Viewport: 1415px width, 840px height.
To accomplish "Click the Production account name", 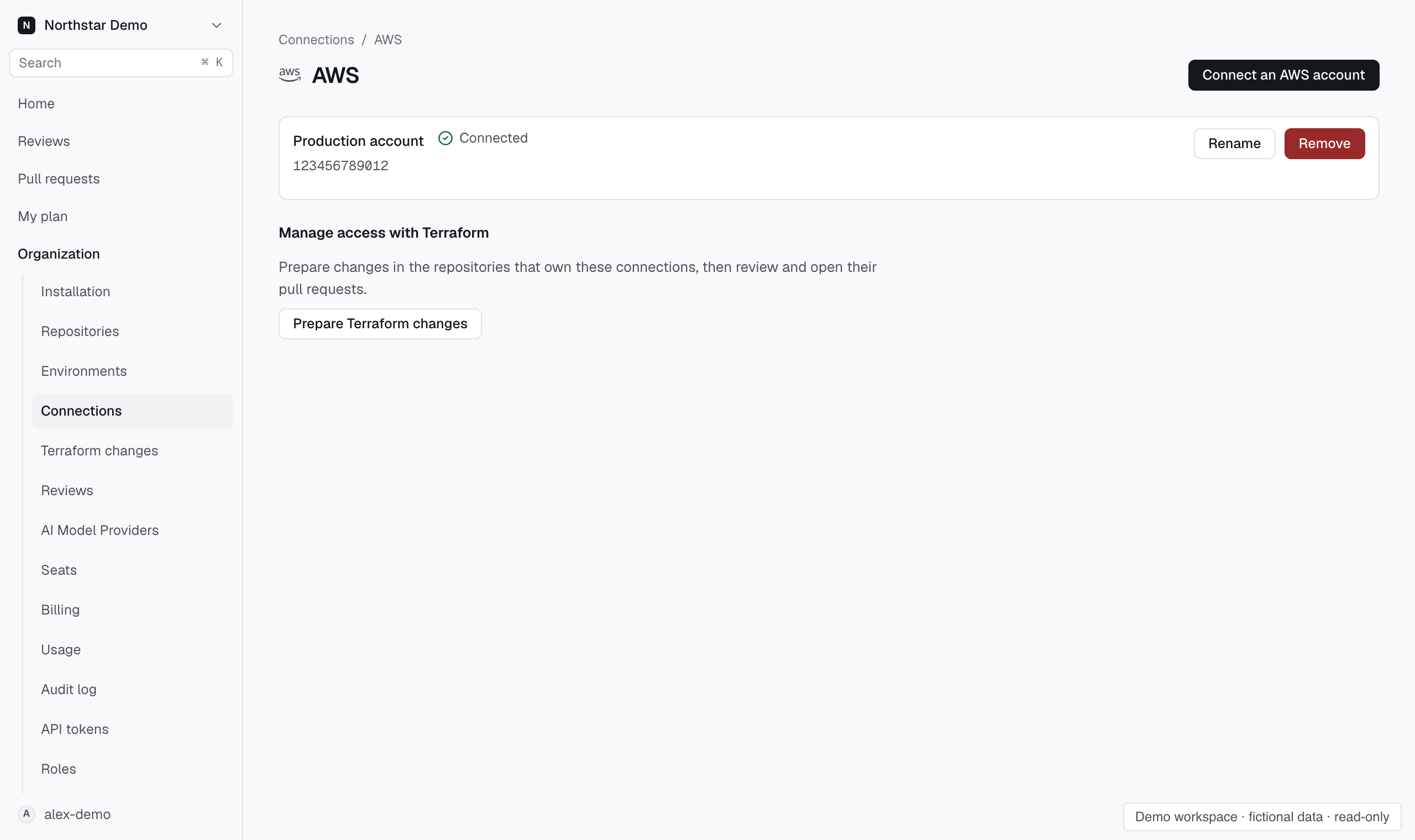I will click(x=358, y=141).
